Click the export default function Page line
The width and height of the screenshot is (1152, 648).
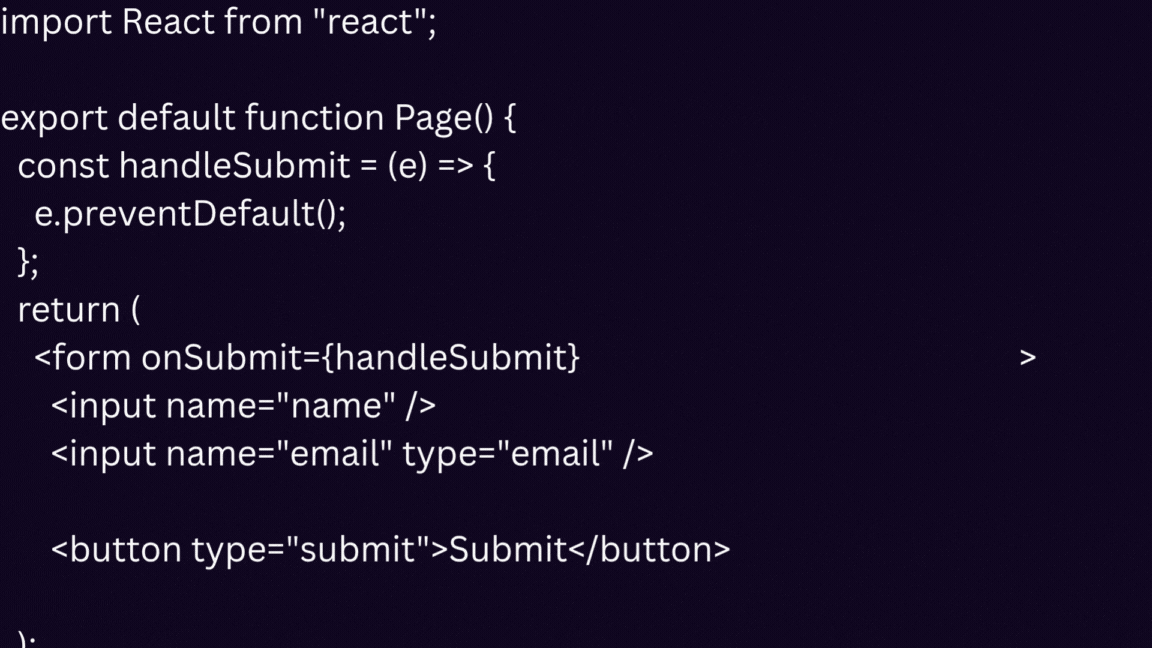258,118
